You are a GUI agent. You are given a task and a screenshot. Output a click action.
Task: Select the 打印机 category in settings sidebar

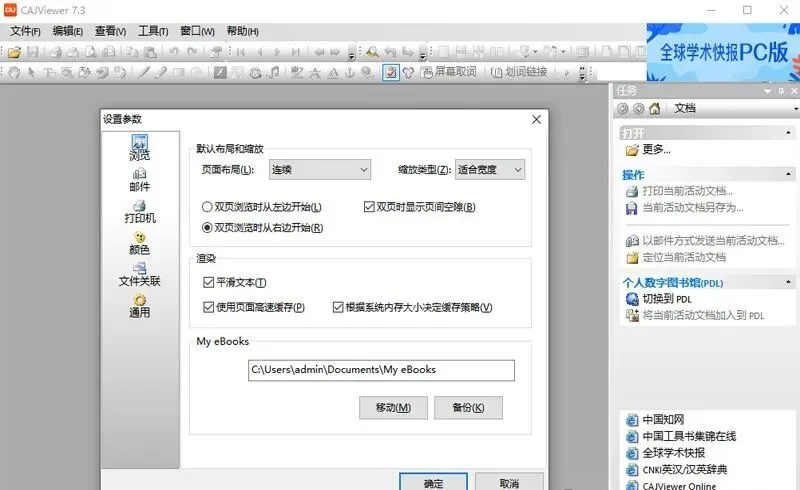[140, 212]
